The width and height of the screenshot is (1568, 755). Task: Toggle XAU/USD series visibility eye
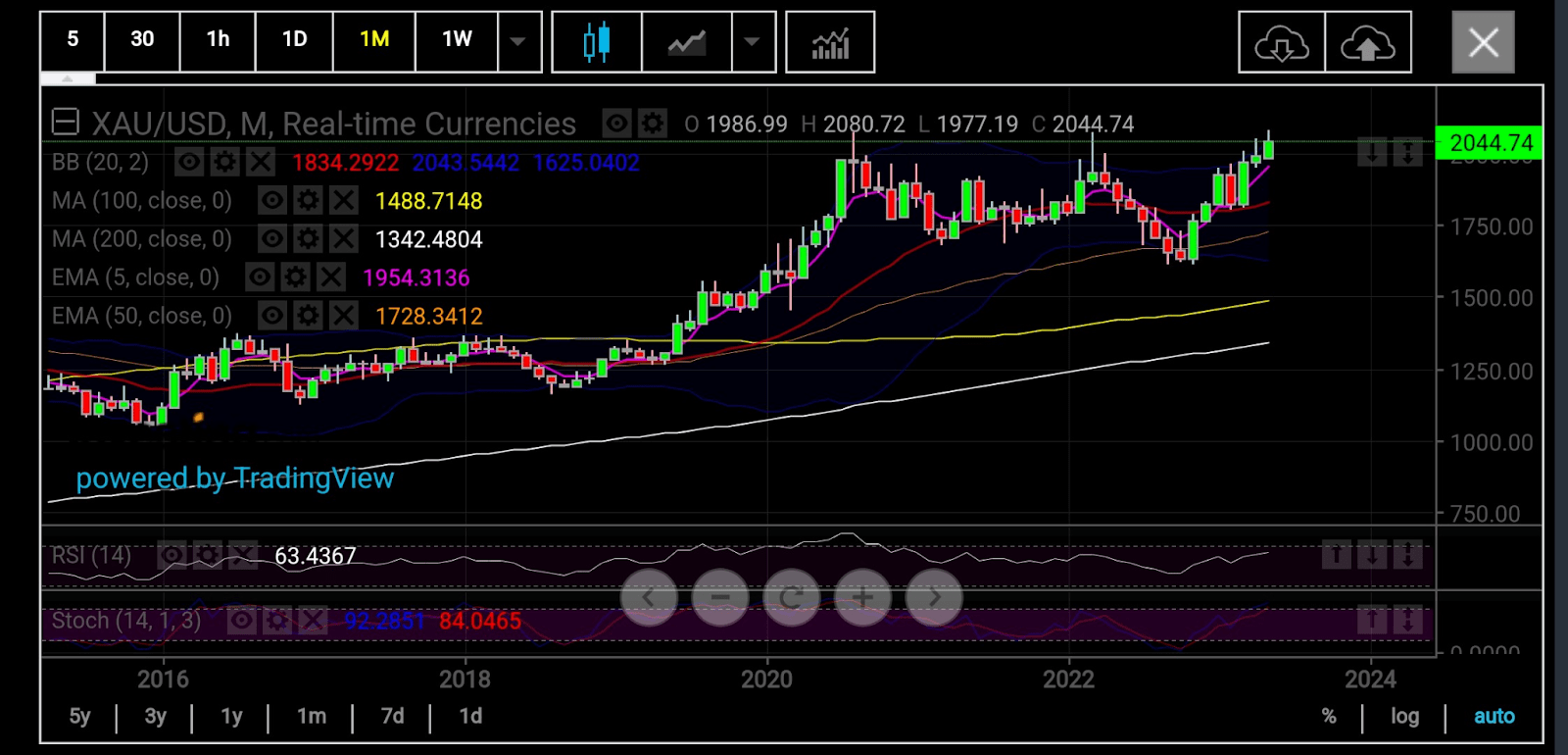pyautogui.click(x=616, y=124)
